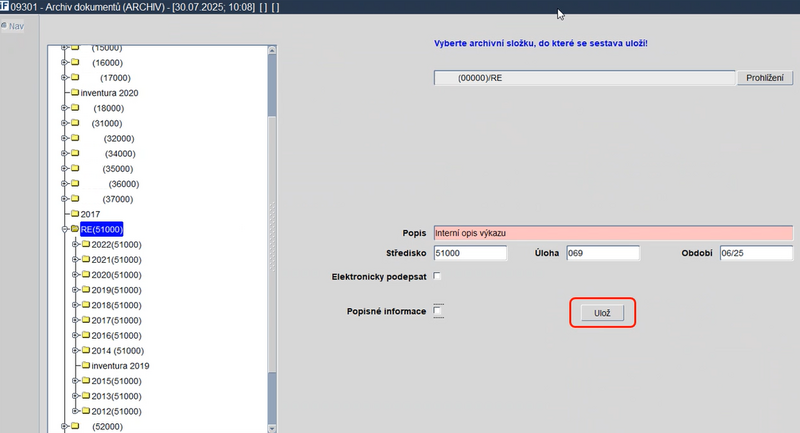
Task: Expand the 2016(51000) folder node
Action: [76, 335]
